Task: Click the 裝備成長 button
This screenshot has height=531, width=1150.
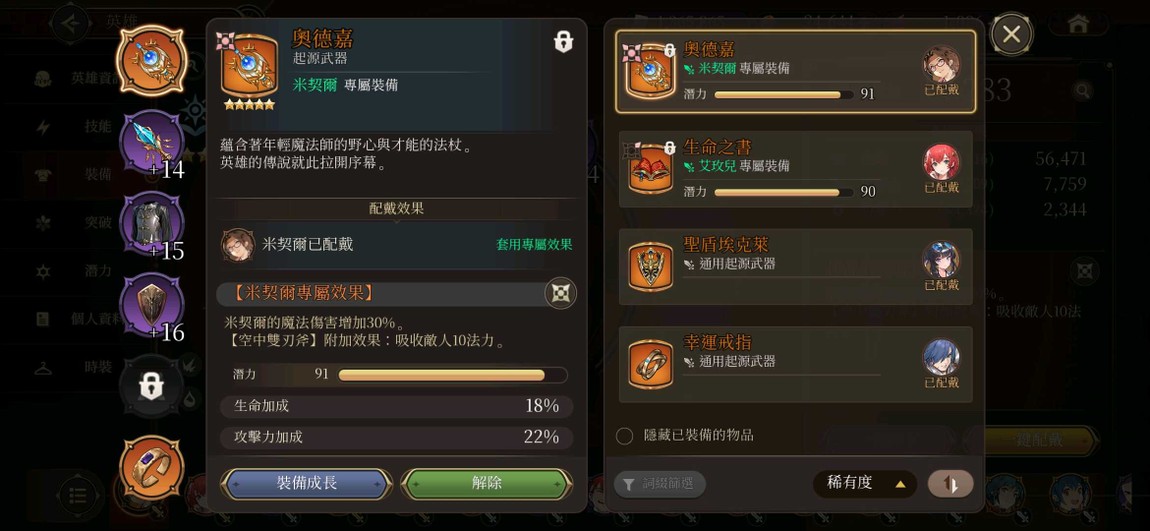Action: click(307, 484)
